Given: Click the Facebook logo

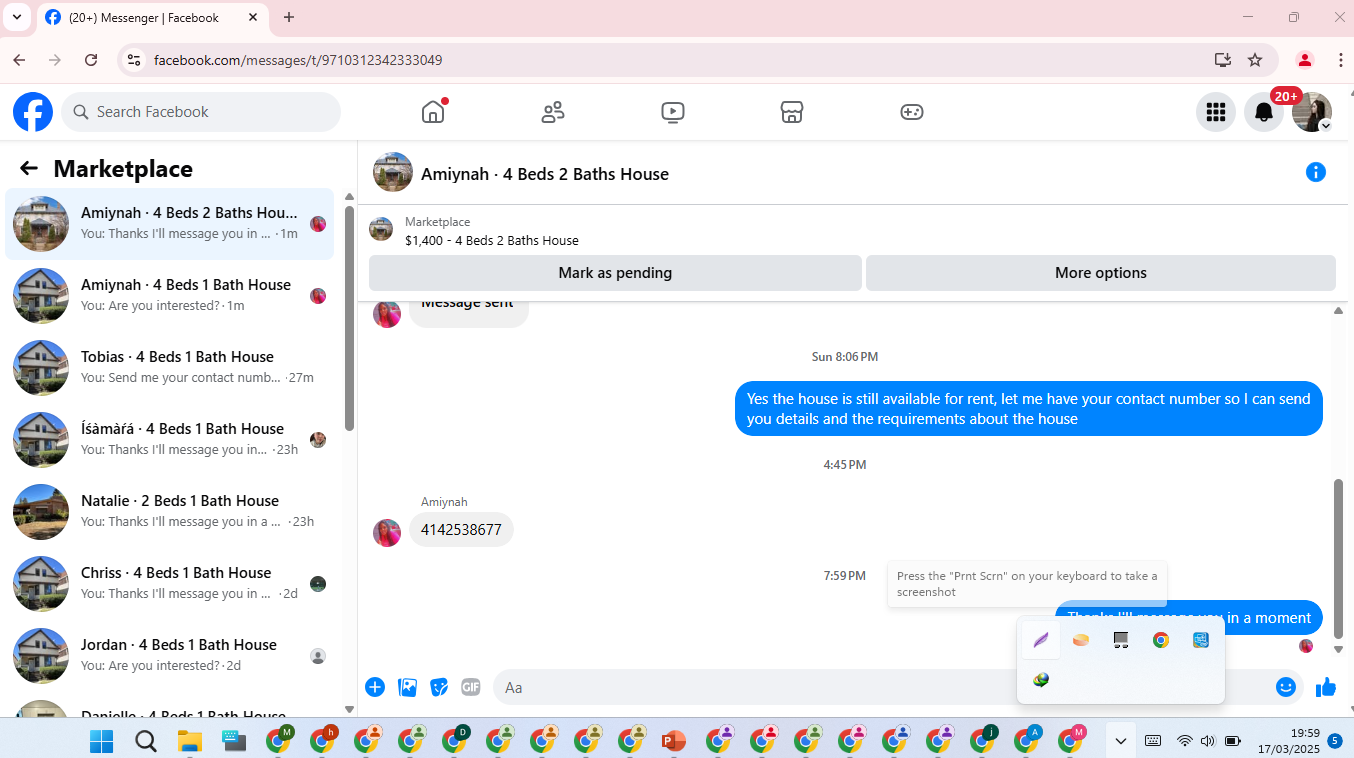Looking at the screenshot, I should (33, 112).
